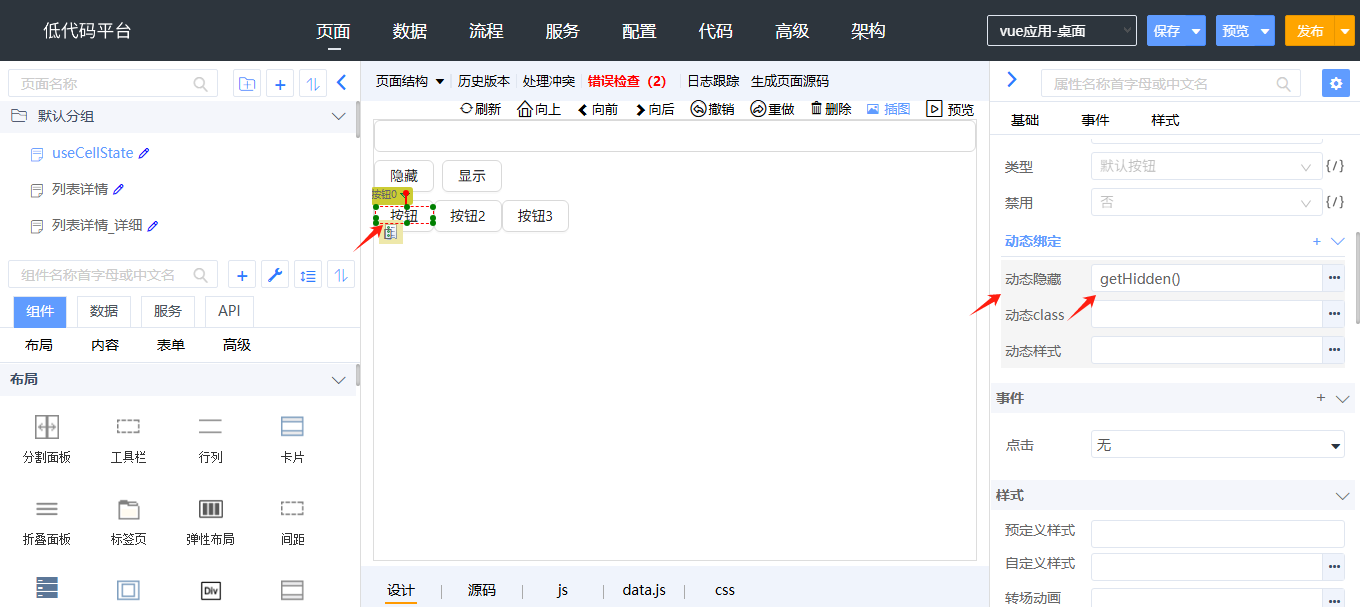This screenshot has width=1360, height=607.
Task: Switch to the data.js tab
Action: pyautogui.click(x=644, y=590)
